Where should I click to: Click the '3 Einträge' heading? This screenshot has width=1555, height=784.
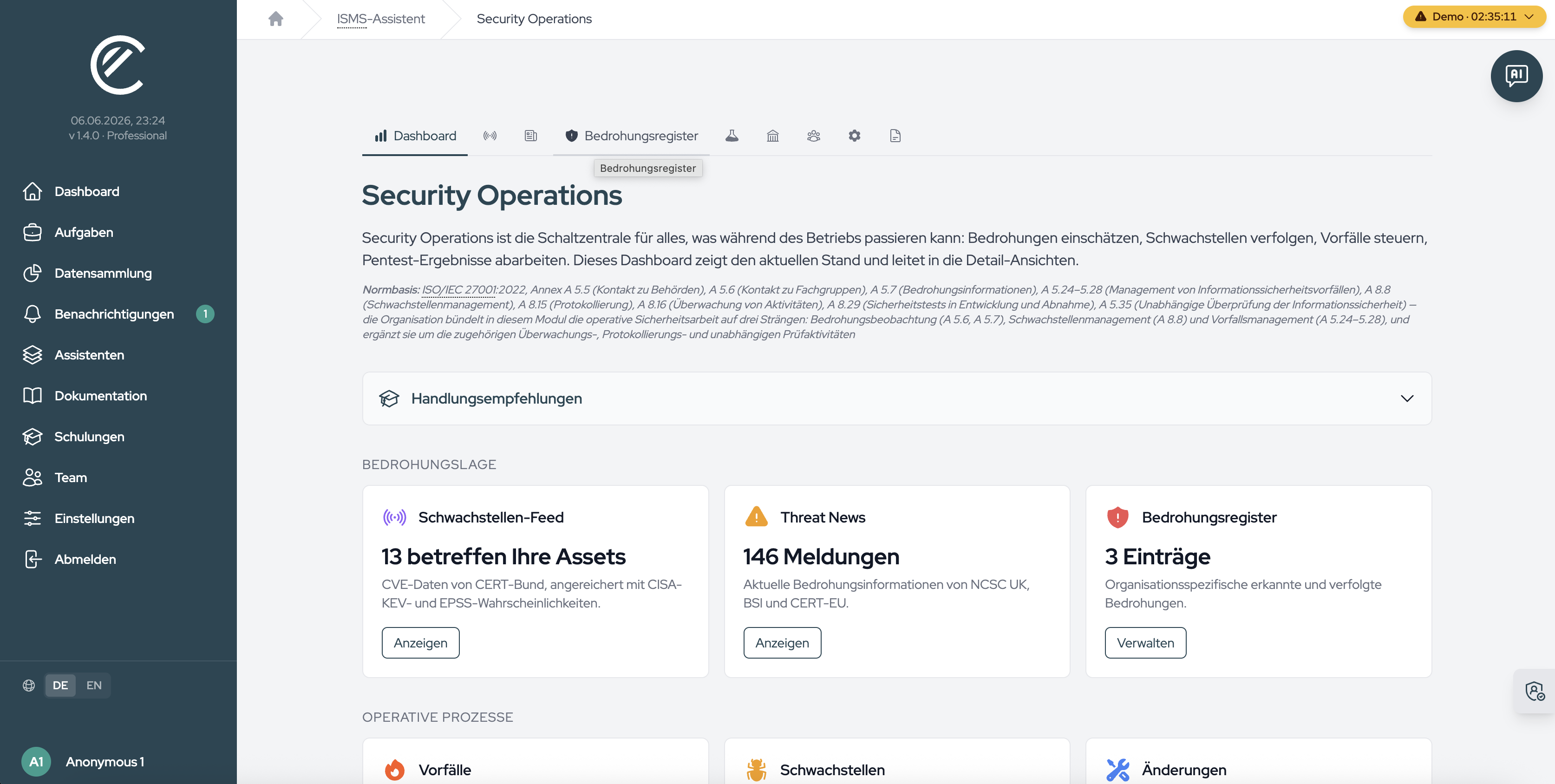tap(1157, 556)
